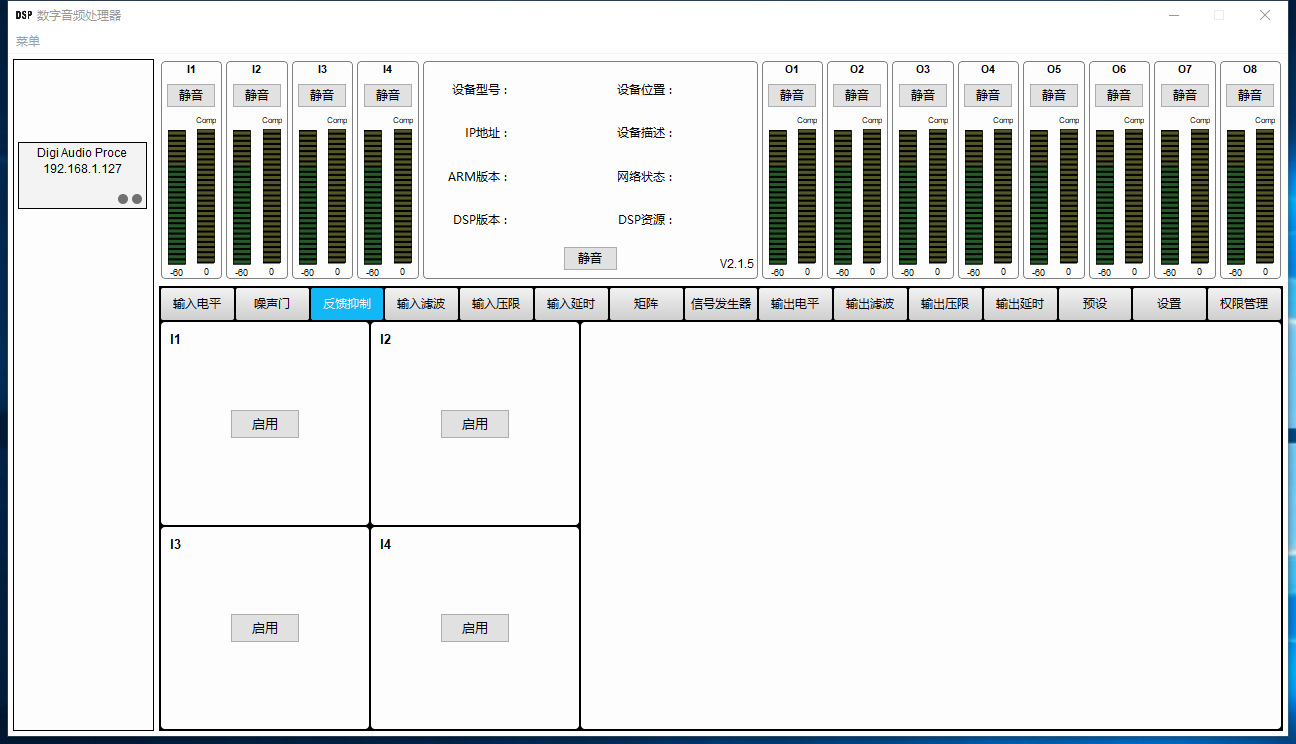Mute input channel I1
The width and height of the screenshot is (1296, 744).
point(191,95)
